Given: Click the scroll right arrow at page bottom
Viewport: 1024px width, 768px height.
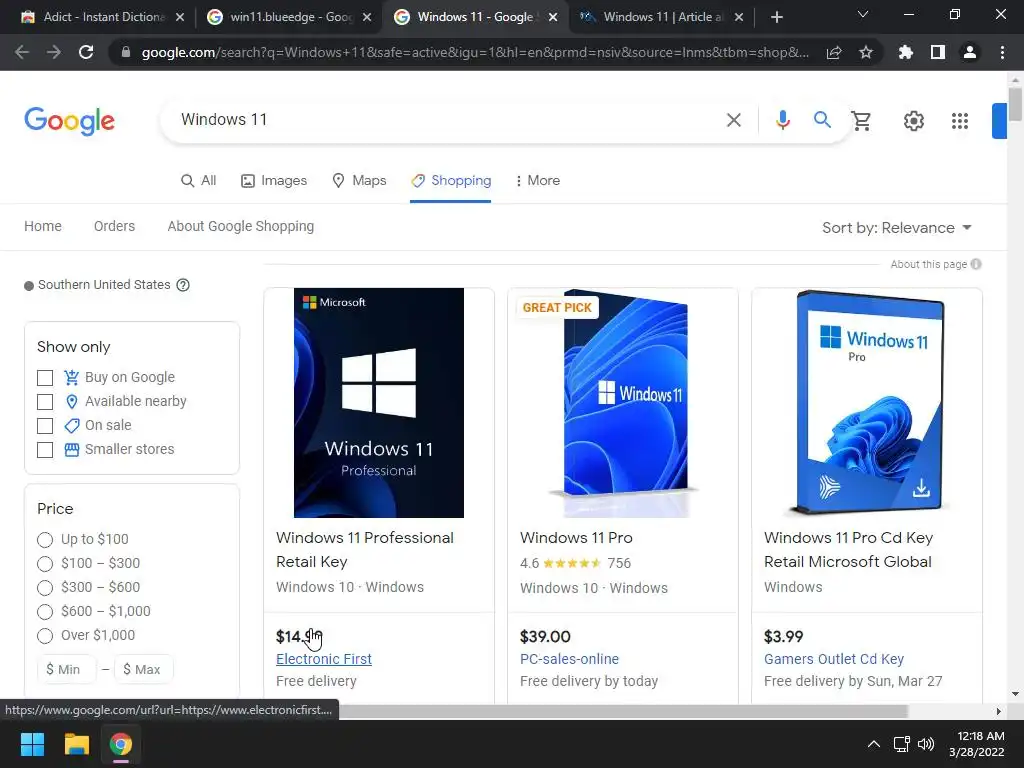Looking at the screenshot, I should coord(999,711).
